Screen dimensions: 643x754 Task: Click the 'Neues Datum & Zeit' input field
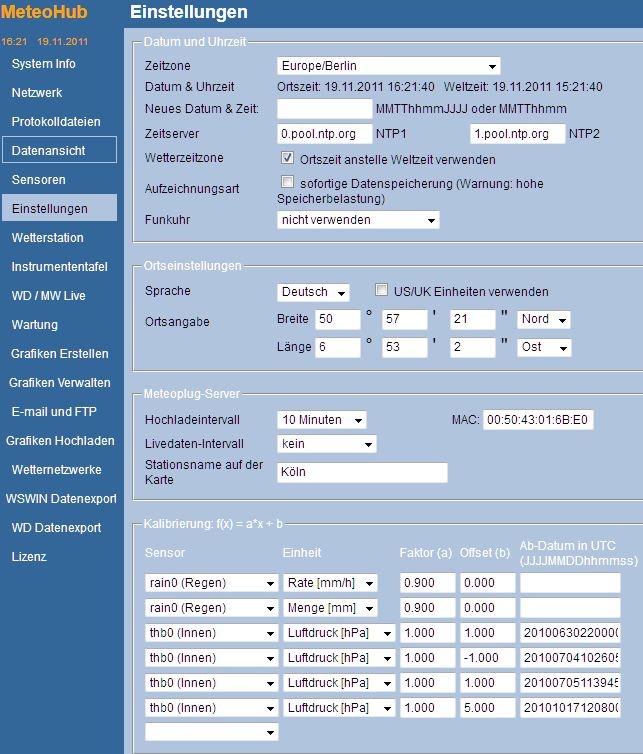[324, 109]
